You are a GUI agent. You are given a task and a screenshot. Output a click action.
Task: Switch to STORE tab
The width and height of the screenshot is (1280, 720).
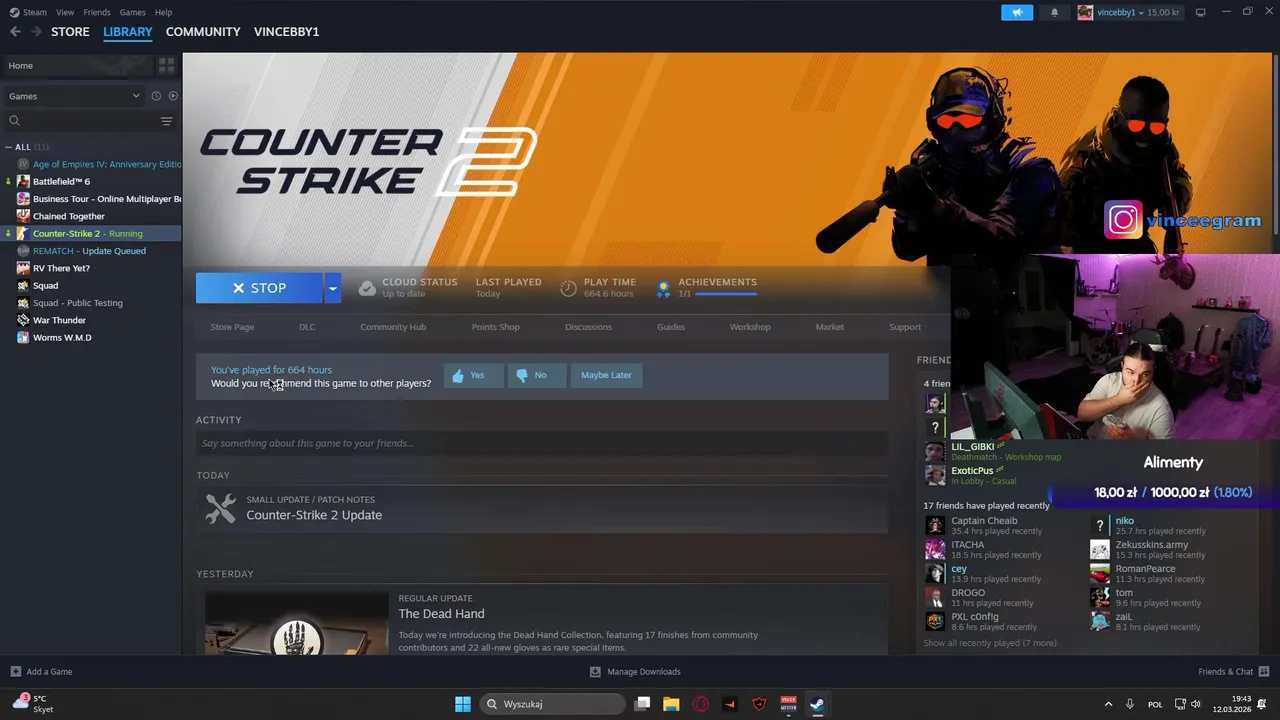(x=70, y=32)
